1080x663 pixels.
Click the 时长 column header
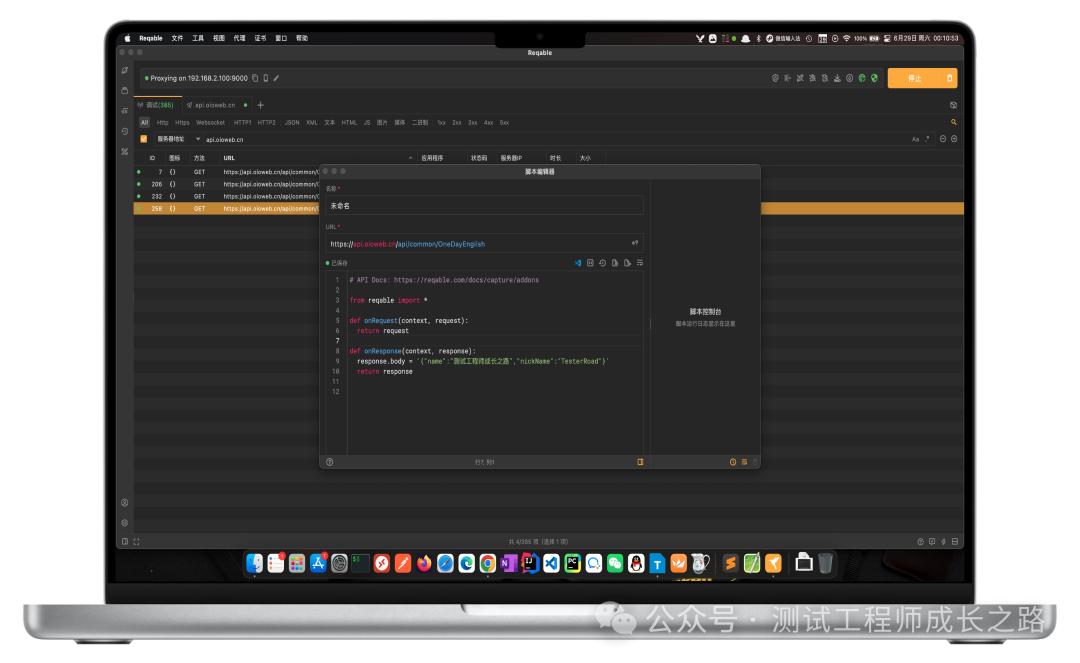tap(555, 158)
